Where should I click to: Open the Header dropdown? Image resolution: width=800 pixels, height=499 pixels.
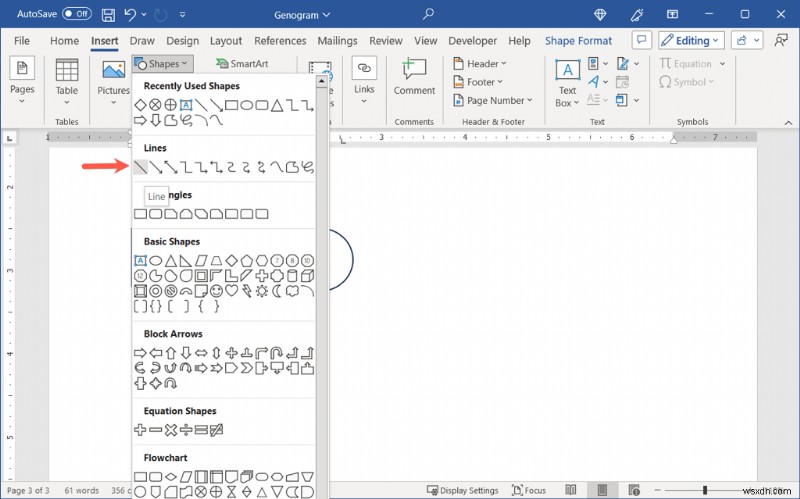(x=480, y=64)
